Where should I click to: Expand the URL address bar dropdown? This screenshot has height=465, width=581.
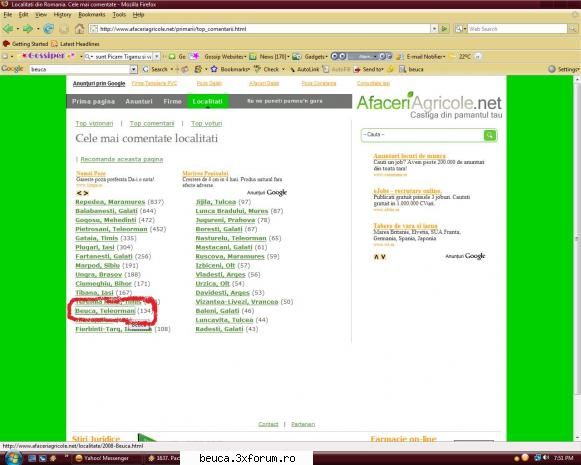tap(434, 29)
